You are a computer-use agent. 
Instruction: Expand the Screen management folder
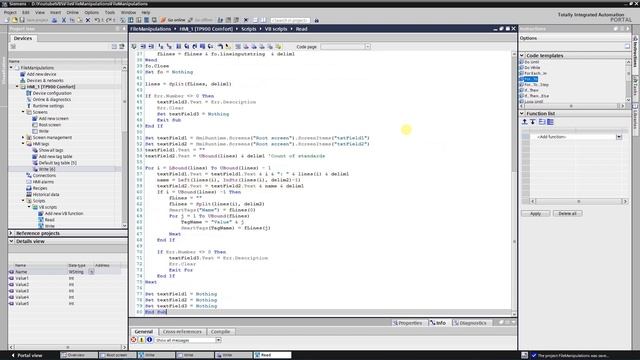click(x=23, y=138)
